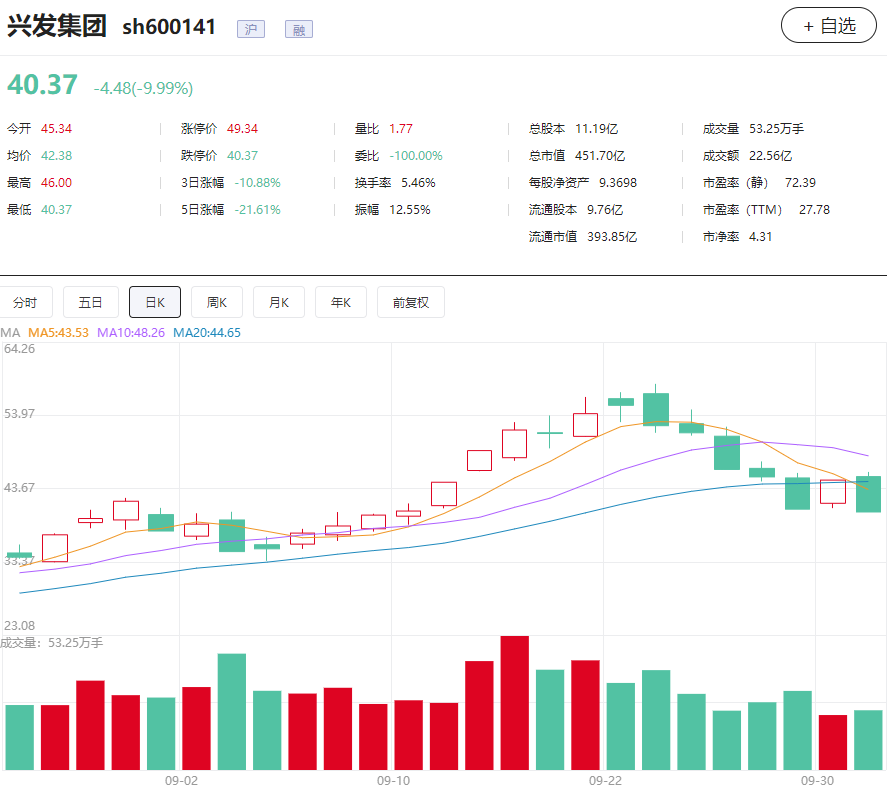
Task: Switch to the 五日 five-day tab
Action: (x=90, y=302)
